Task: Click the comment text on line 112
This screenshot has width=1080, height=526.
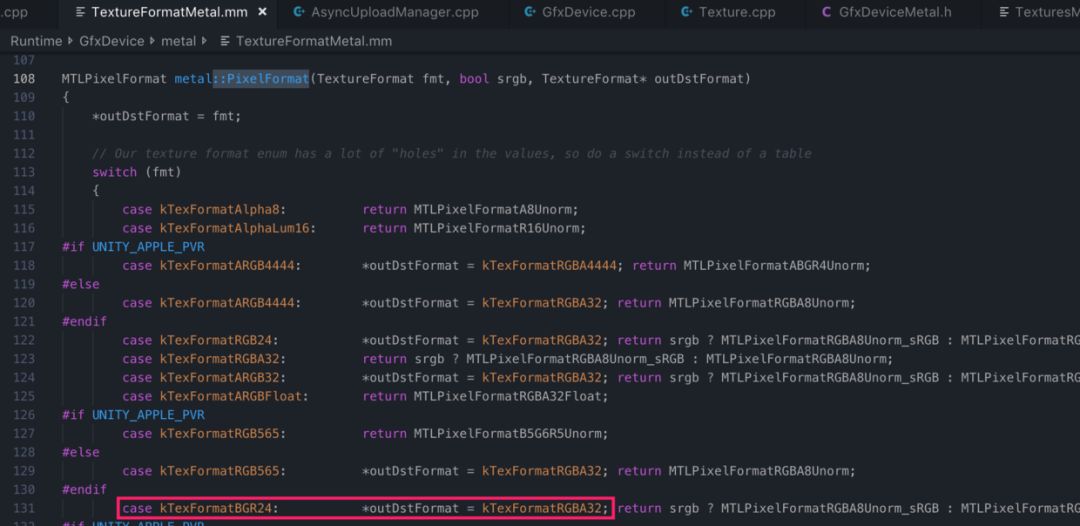Action: (452, 154)
